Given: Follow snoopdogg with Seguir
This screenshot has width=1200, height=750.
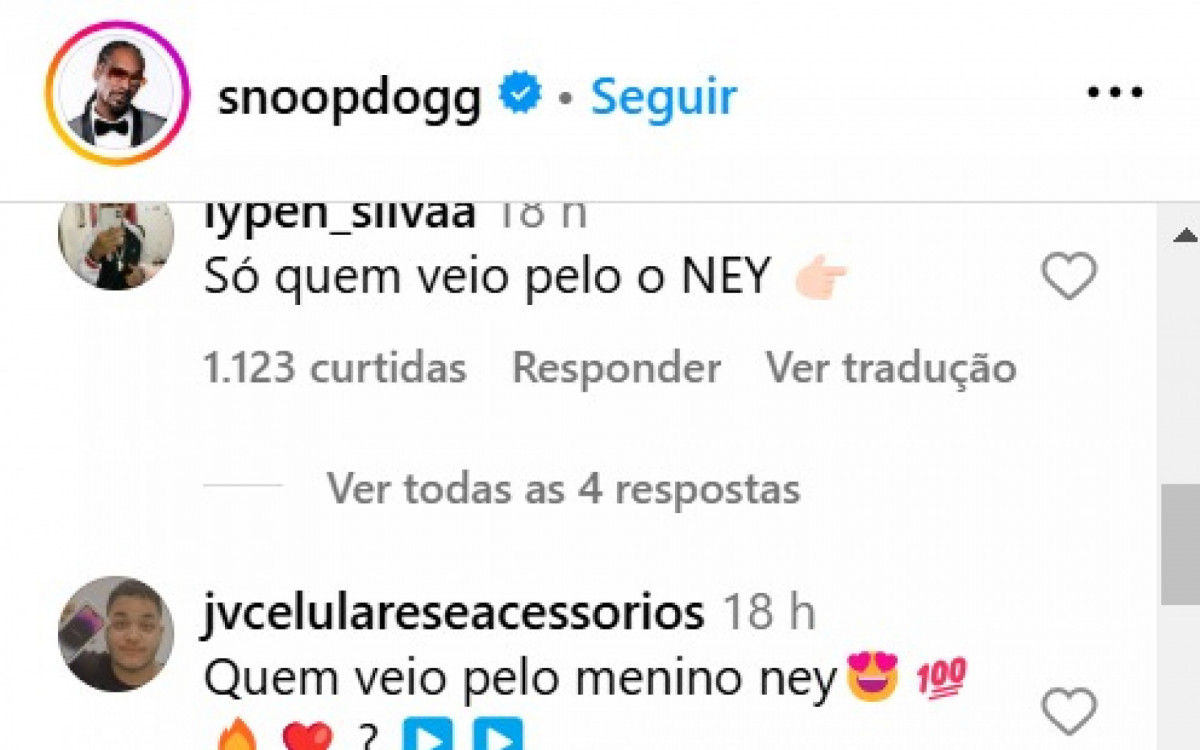Looking at the screenshot, I should 664,96.
